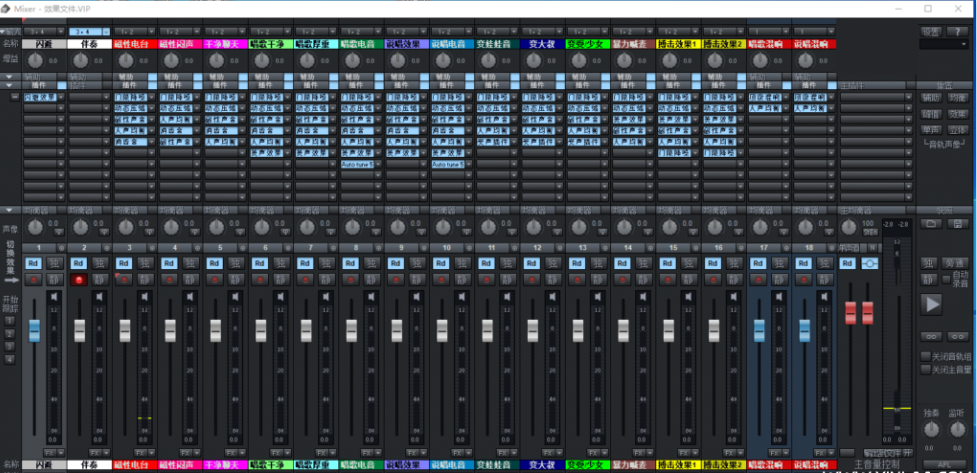
Task: Solo track 1 with the 独 button
Action: click(x=55, y=263)
